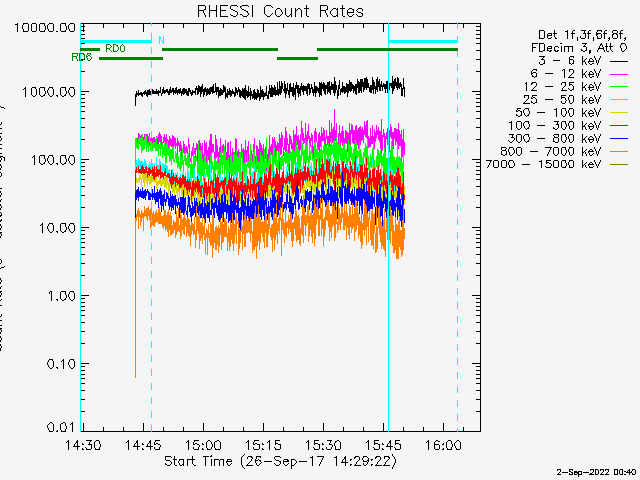Screen dimensions: 640x480
Task: Click the 16:00 time axis label
Action: click(x=443, y=445)
